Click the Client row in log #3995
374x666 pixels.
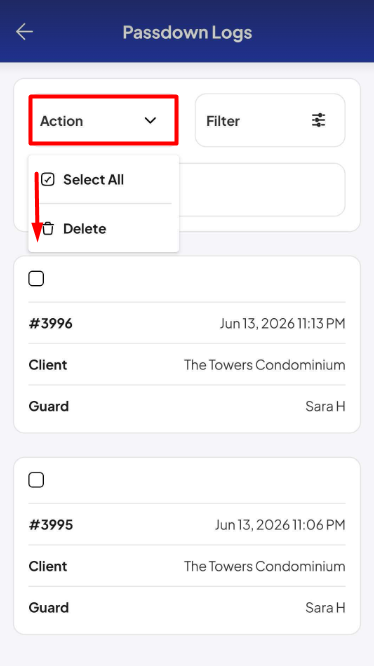click(x=187, y=566)
